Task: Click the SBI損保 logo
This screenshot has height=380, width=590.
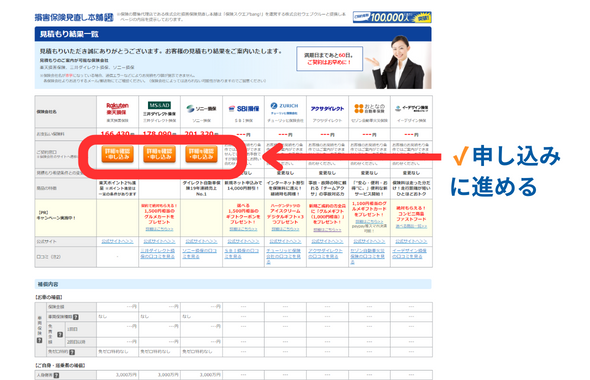Action: [x=243, y=109]
